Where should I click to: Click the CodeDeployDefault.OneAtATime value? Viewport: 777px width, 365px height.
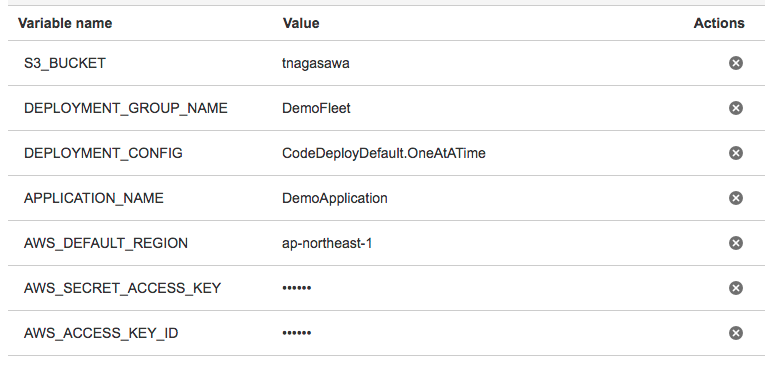point(384,153)
